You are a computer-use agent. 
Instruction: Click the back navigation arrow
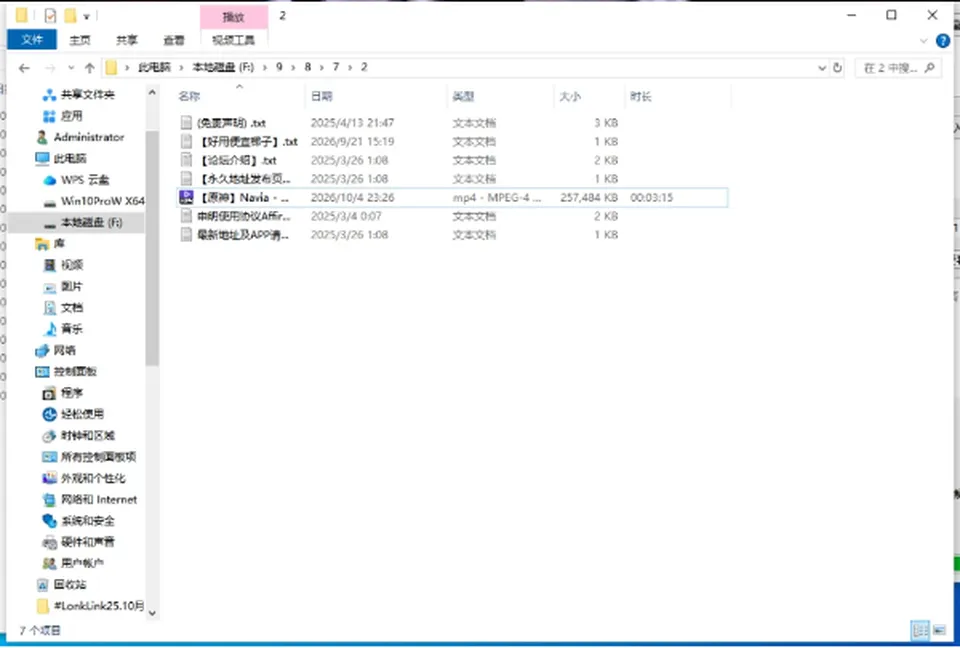[24, 68]
